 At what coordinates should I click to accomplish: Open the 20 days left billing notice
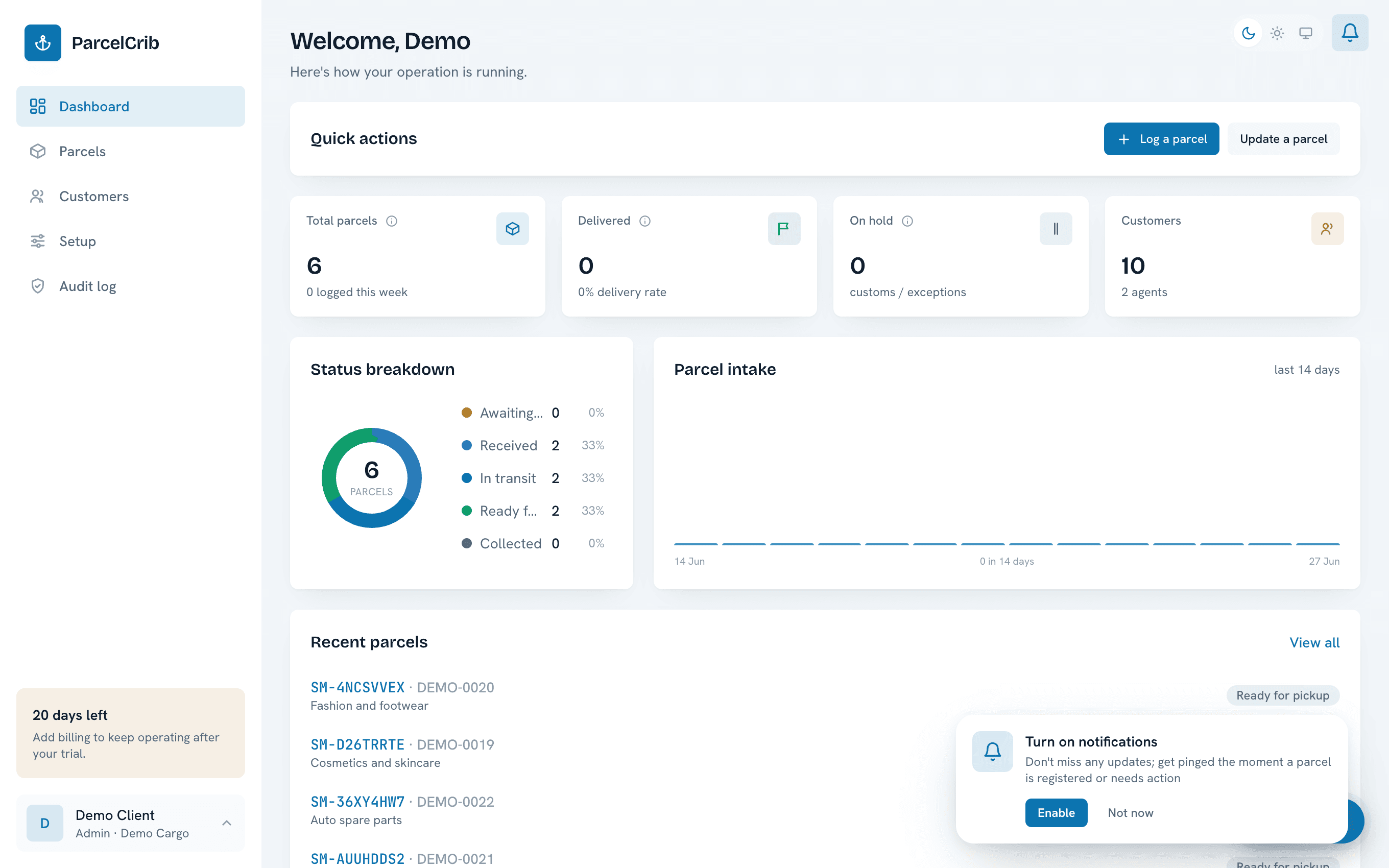(x=130, y=733)
